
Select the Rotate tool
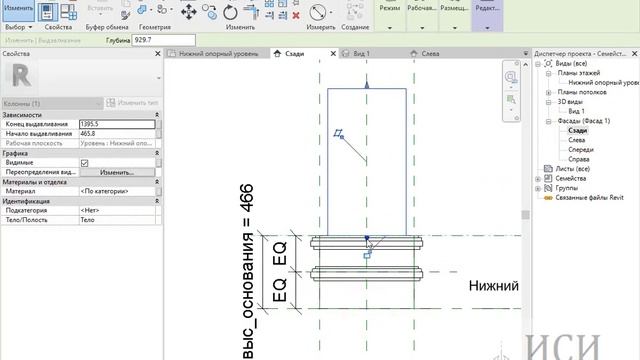point(230,12)
